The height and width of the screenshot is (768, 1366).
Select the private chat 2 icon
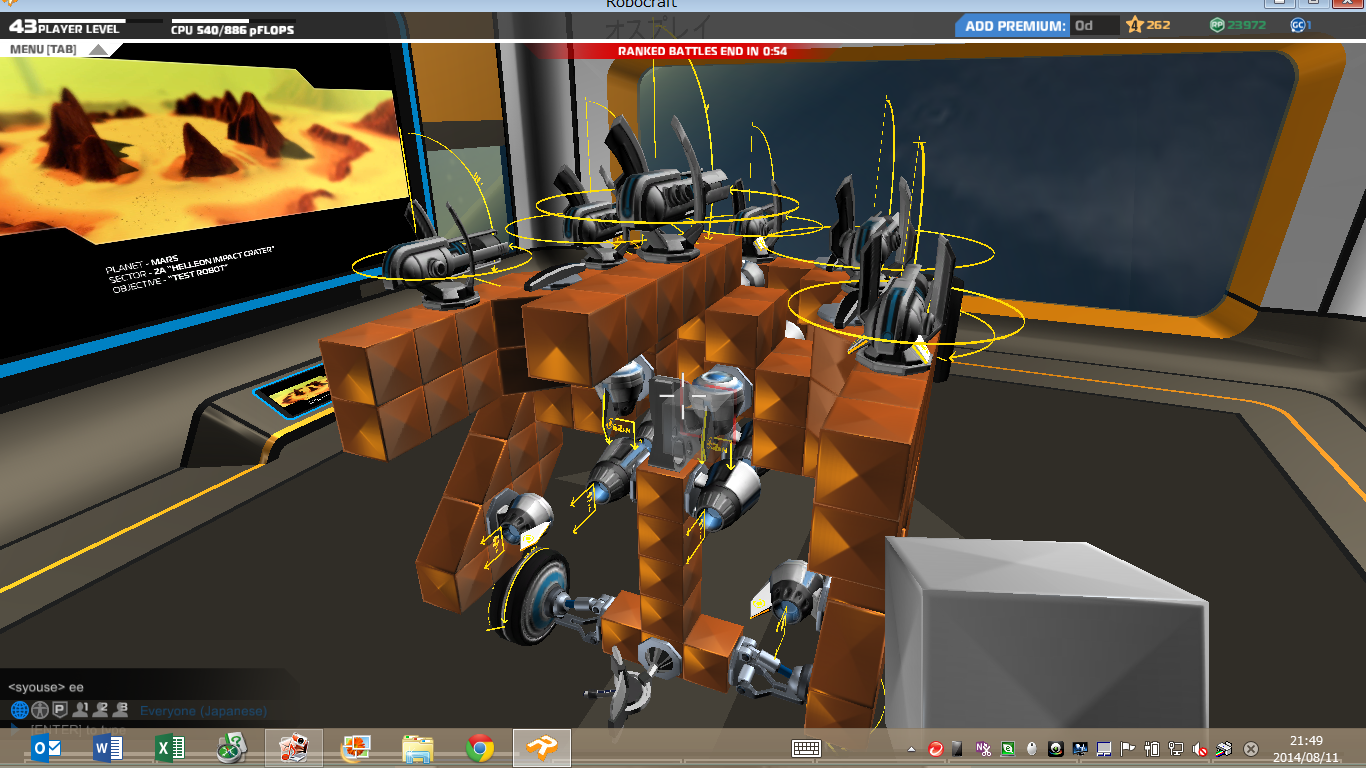point(101,710)
